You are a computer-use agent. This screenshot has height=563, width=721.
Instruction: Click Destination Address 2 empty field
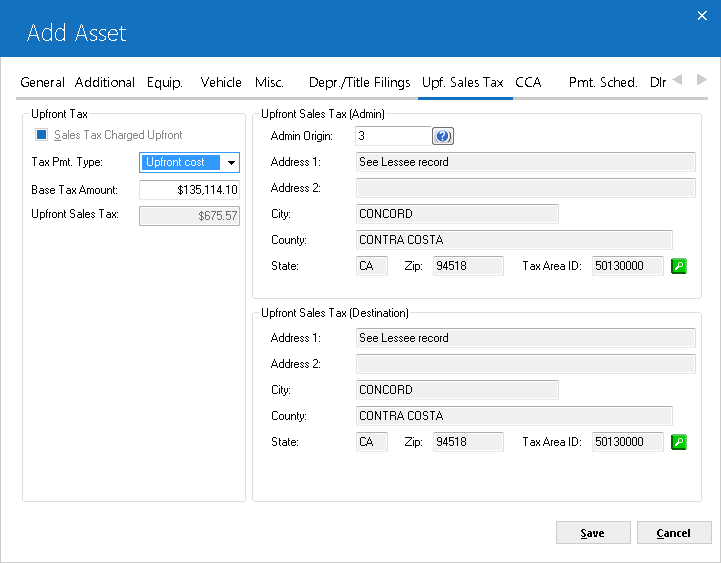pyautogui.click(x=525, y=364)
